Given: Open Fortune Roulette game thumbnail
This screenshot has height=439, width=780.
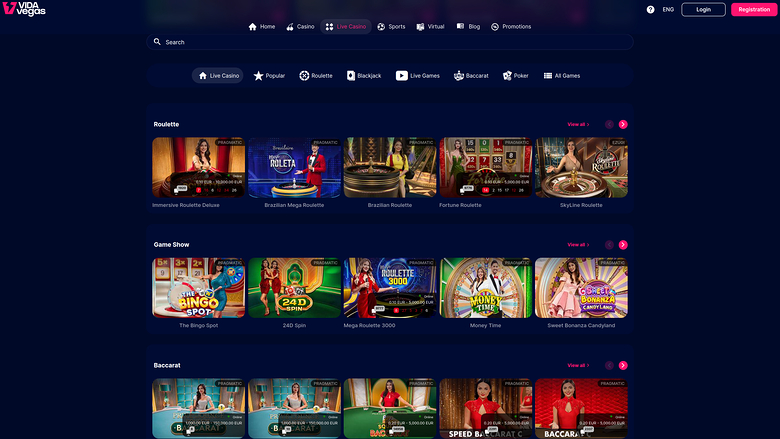Looking at the screenshot, I should (486, 168).
